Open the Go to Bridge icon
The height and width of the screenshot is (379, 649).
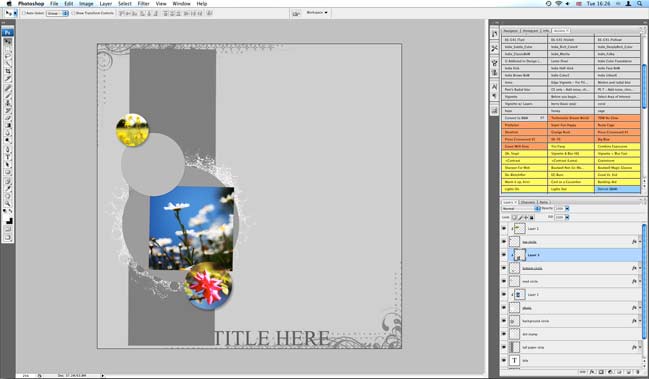pos(296,13)
